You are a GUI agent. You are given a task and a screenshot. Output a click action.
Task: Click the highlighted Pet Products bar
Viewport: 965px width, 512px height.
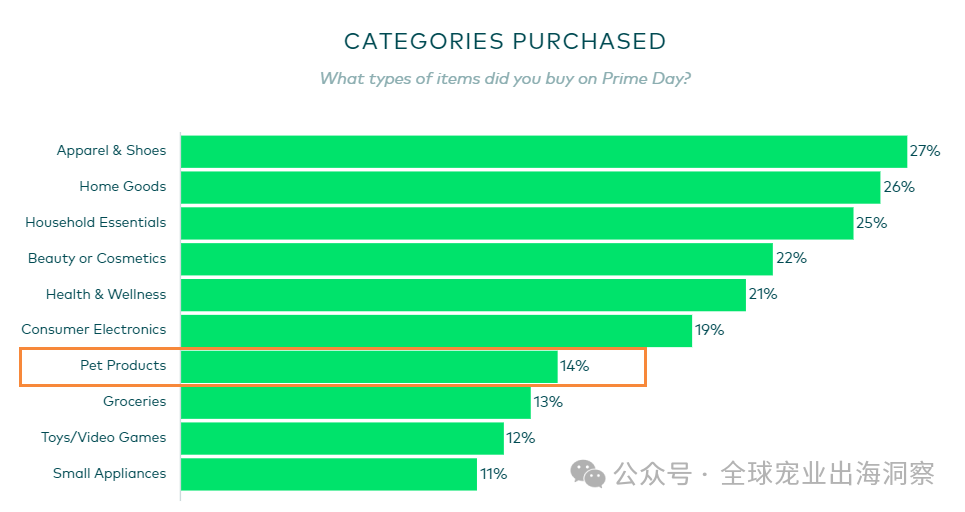369,367
